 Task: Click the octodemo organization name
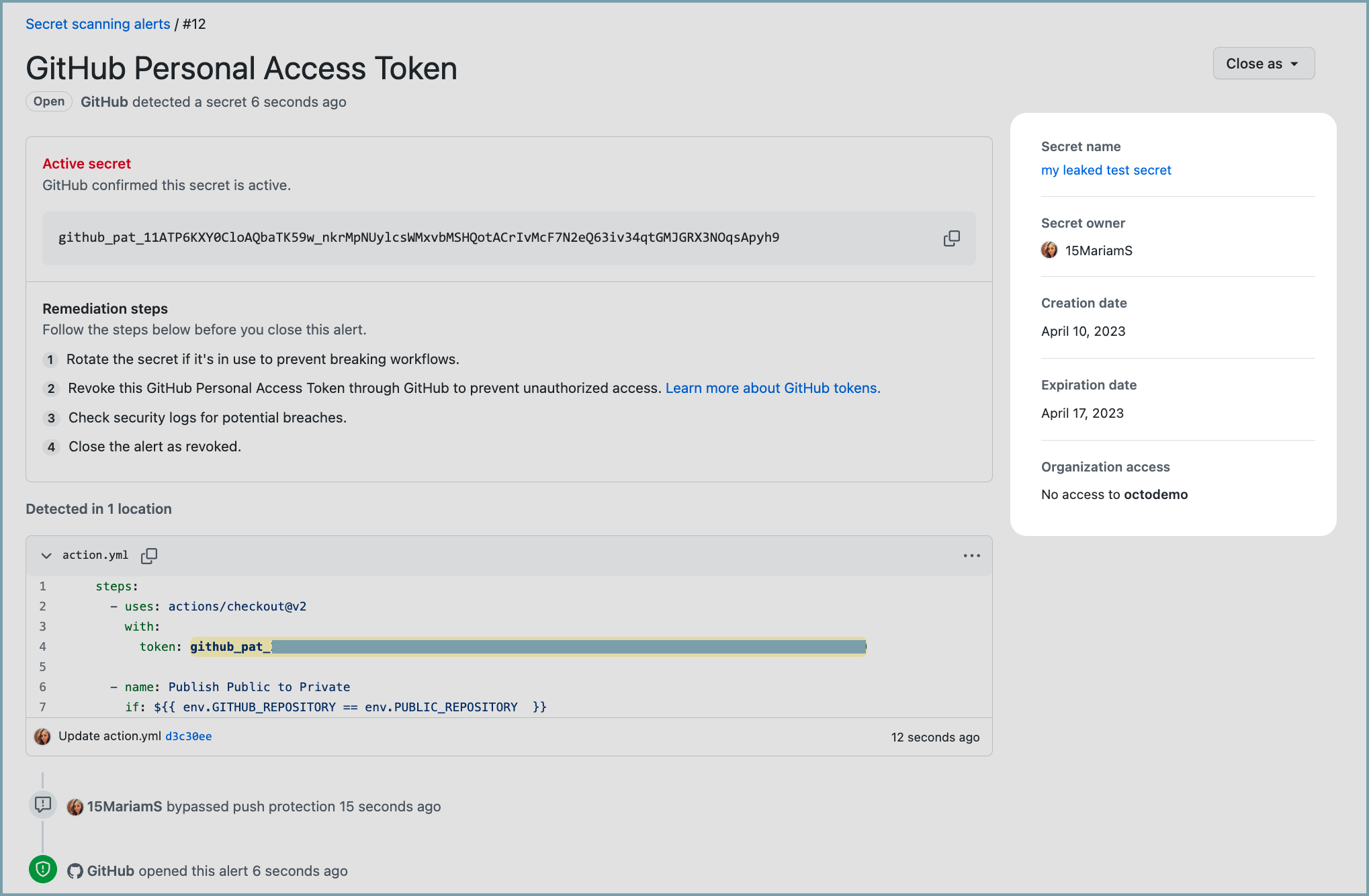coord(1155,494)
